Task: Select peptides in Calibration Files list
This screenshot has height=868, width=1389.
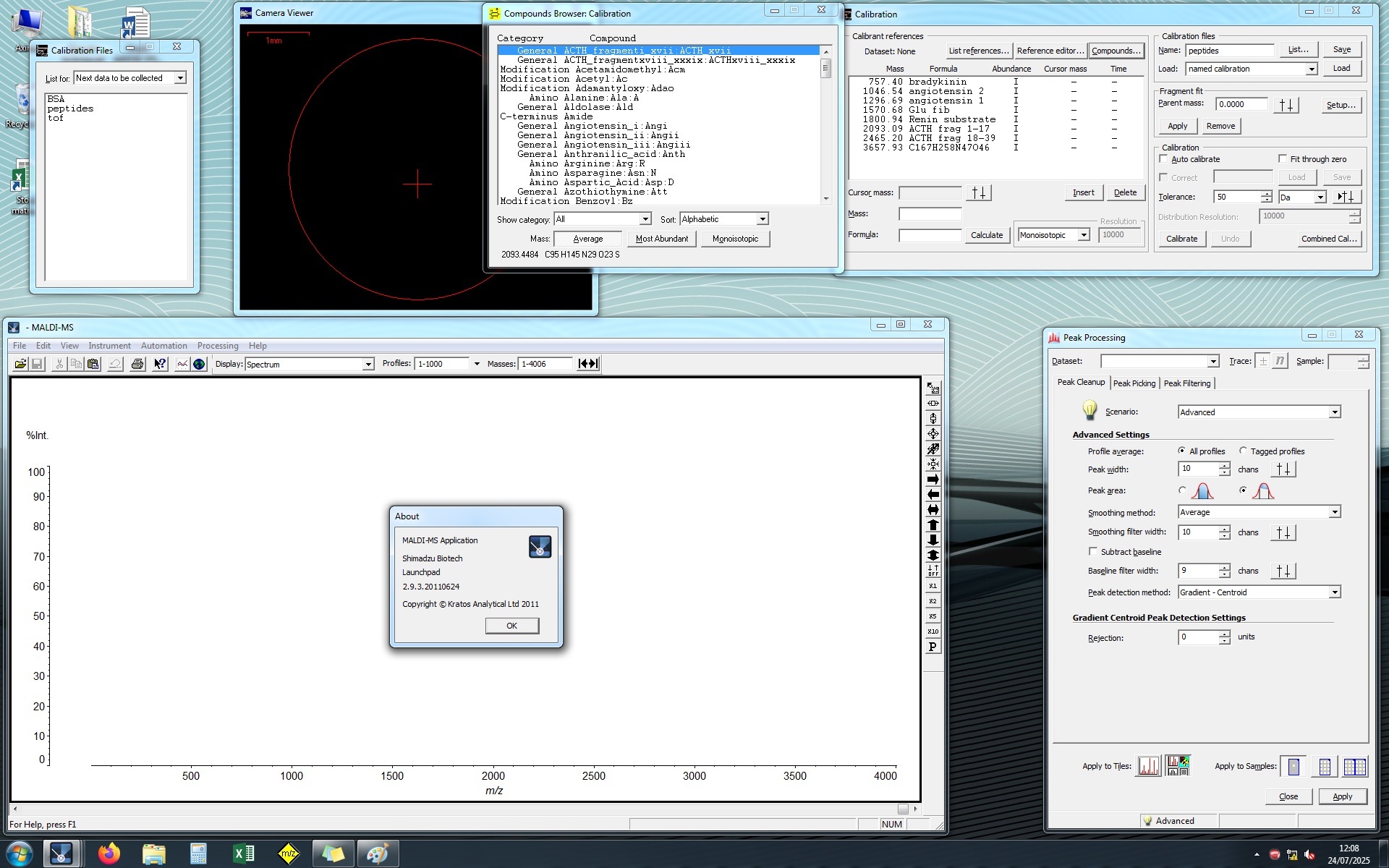Action: coord(70,109)
